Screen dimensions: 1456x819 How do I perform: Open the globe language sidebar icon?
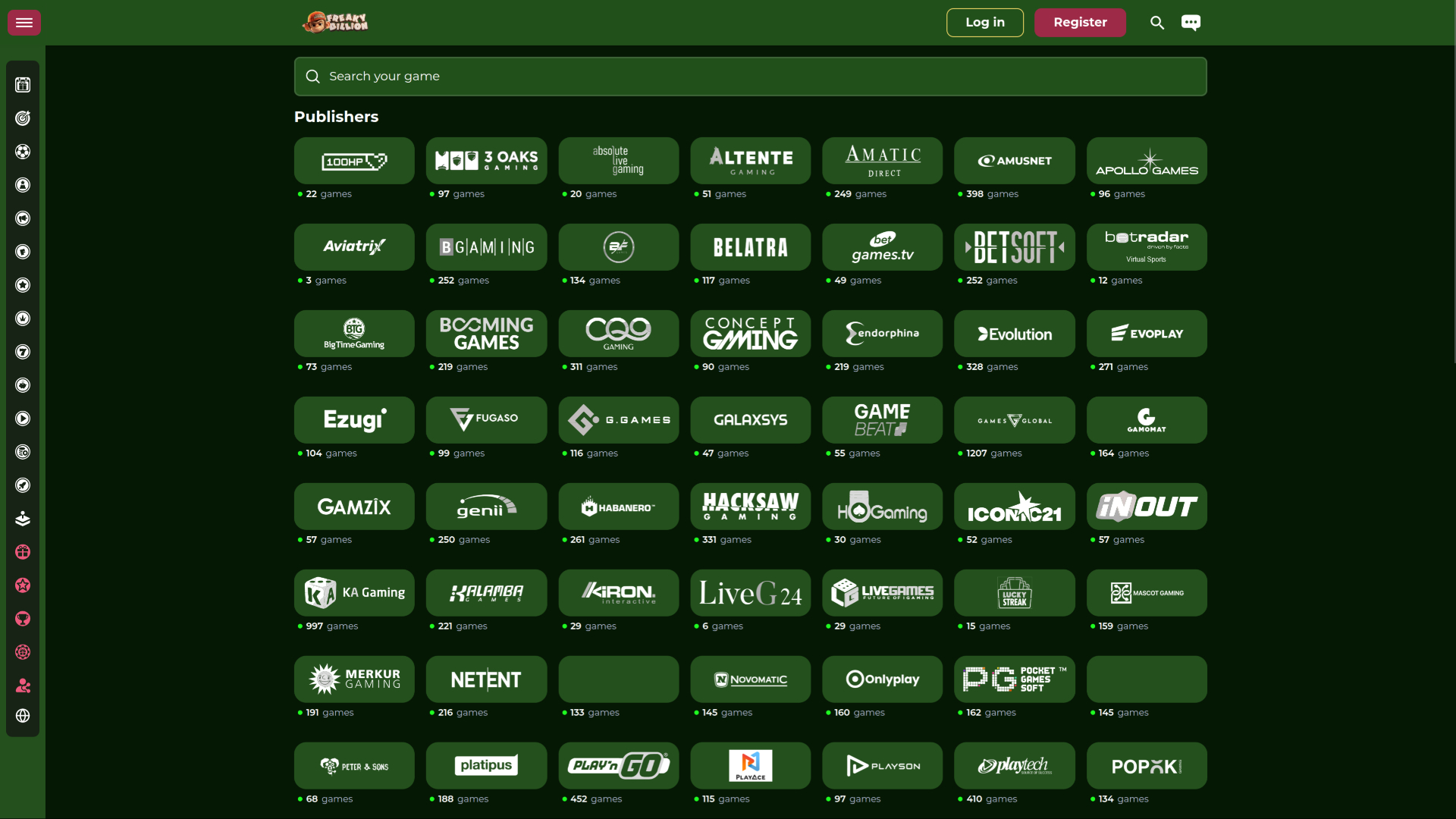point(23,716)
